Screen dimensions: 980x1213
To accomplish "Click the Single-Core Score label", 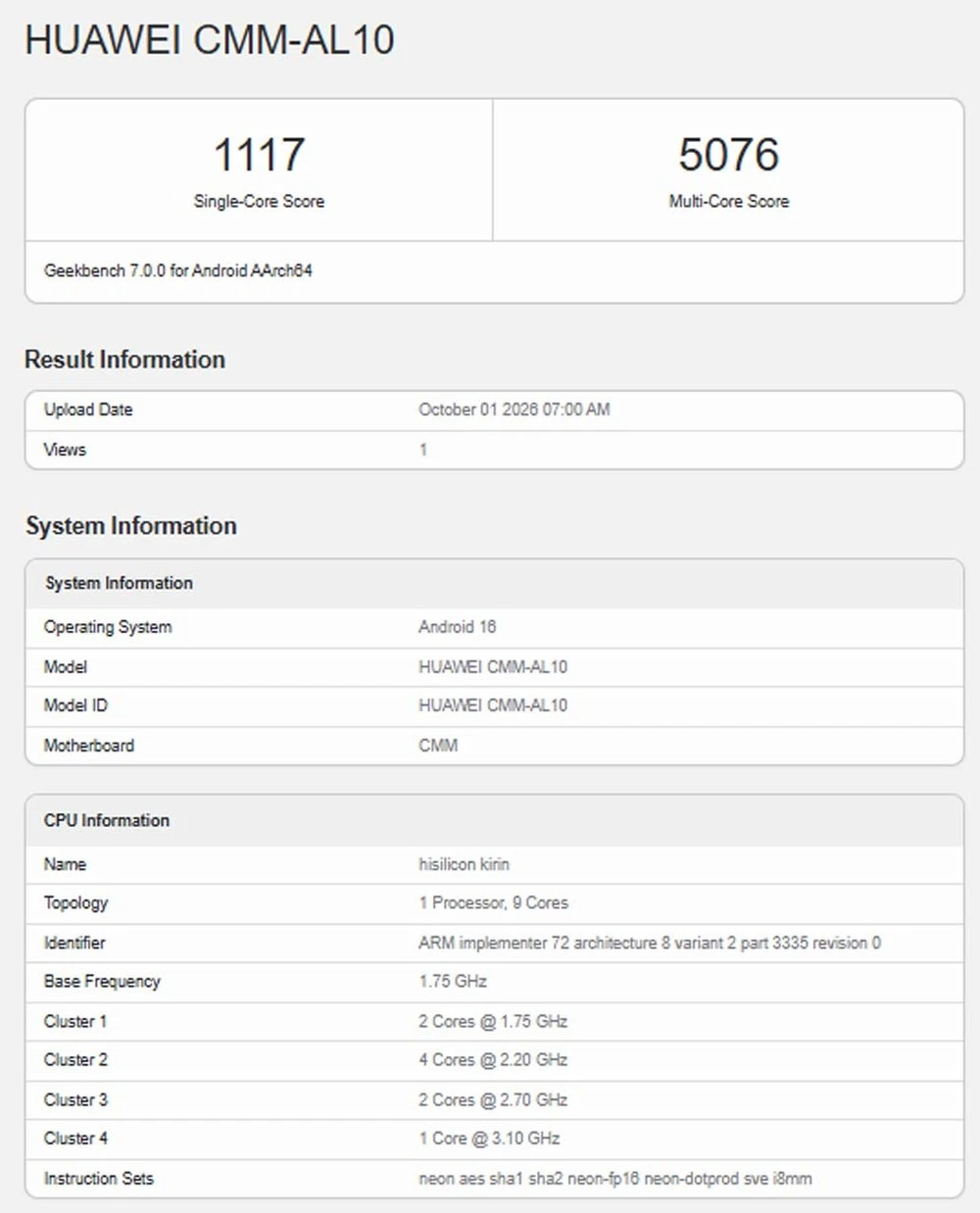I will [259, 201].
